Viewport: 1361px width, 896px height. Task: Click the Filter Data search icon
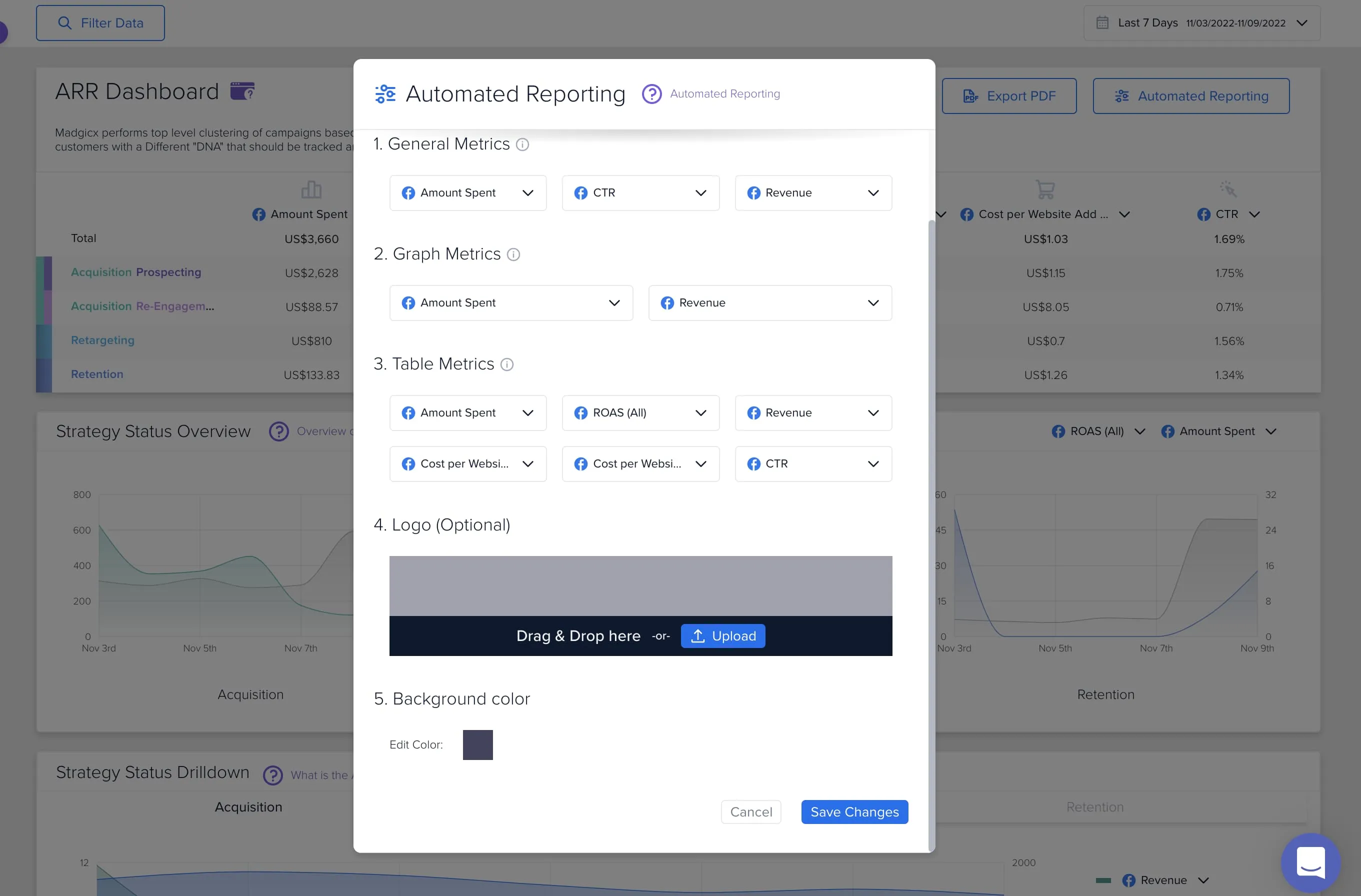[64, 21]
